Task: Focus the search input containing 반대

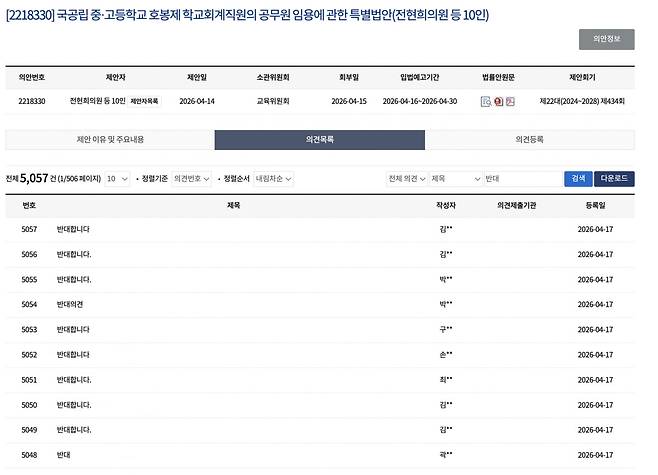Action: 523,179
